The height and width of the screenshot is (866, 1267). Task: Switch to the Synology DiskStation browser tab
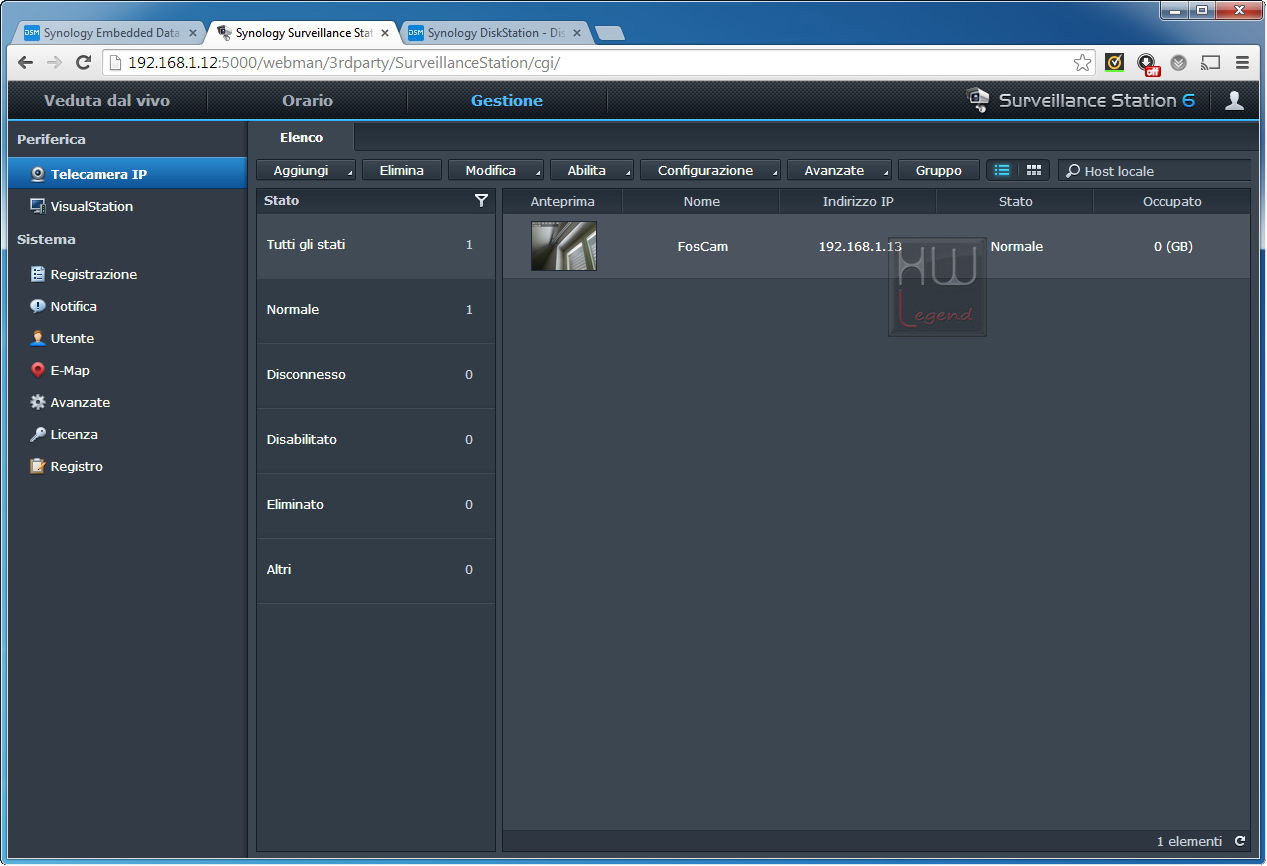pyautogui.click(x=494, y=32)
